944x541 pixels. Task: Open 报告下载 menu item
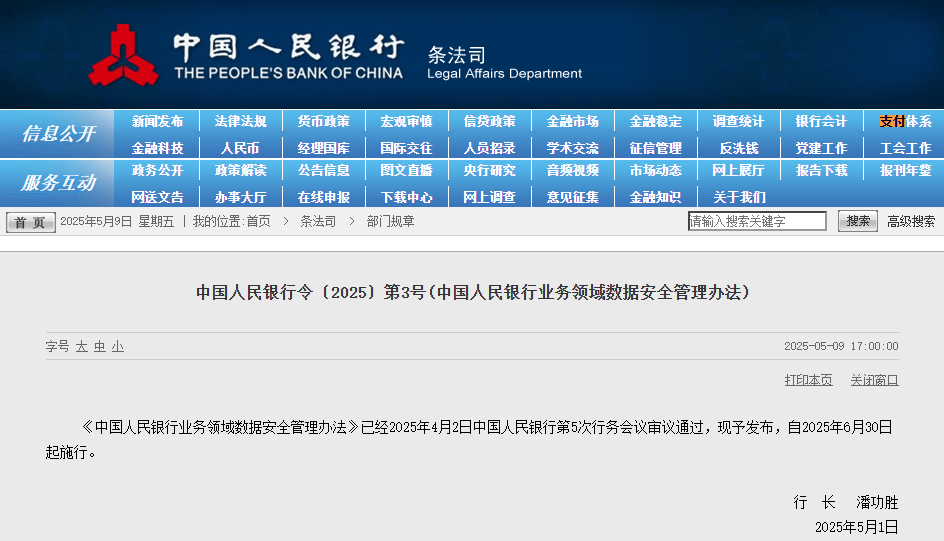point(822,171)
